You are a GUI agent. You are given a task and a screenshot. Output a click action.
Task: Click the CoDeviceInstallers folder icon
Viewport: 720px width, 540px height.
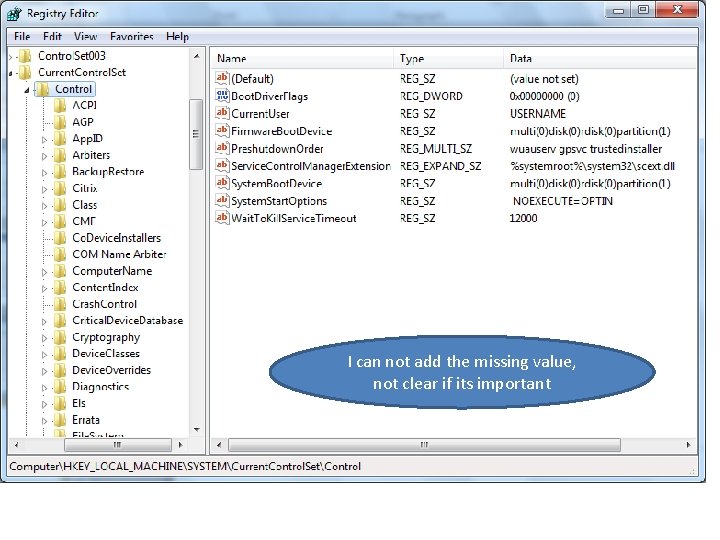pyautogui.click(x=60, y=238)
